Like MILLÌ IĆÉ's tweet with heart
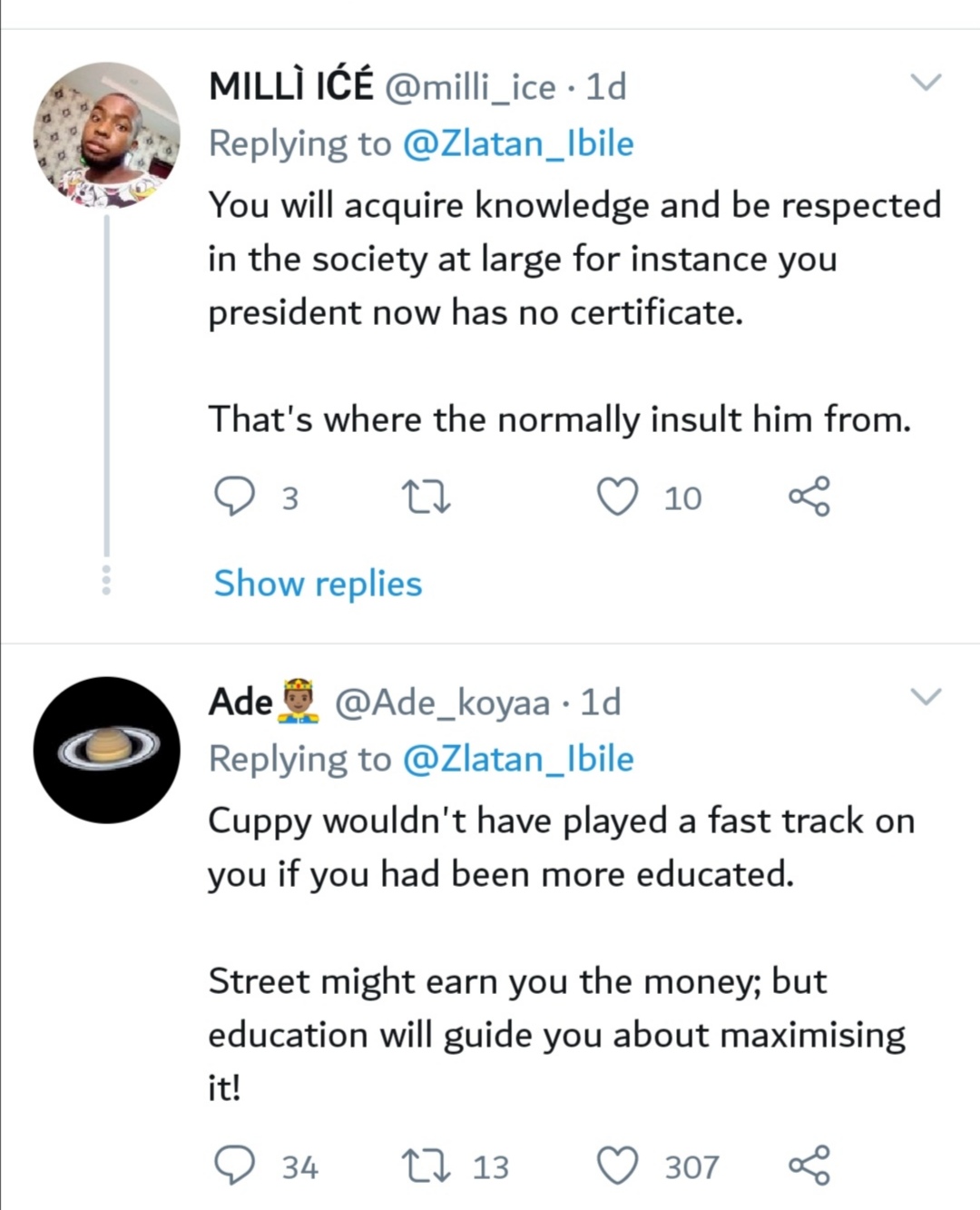 pyautogui.click(x=618, y=497)
